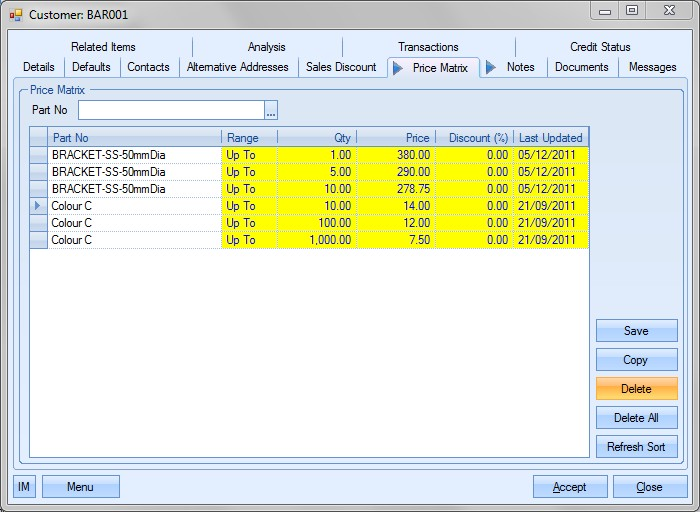Switch to the Alternative Addresses tab
This screenshot has height=512, width=700.
[x=237, y=67]
